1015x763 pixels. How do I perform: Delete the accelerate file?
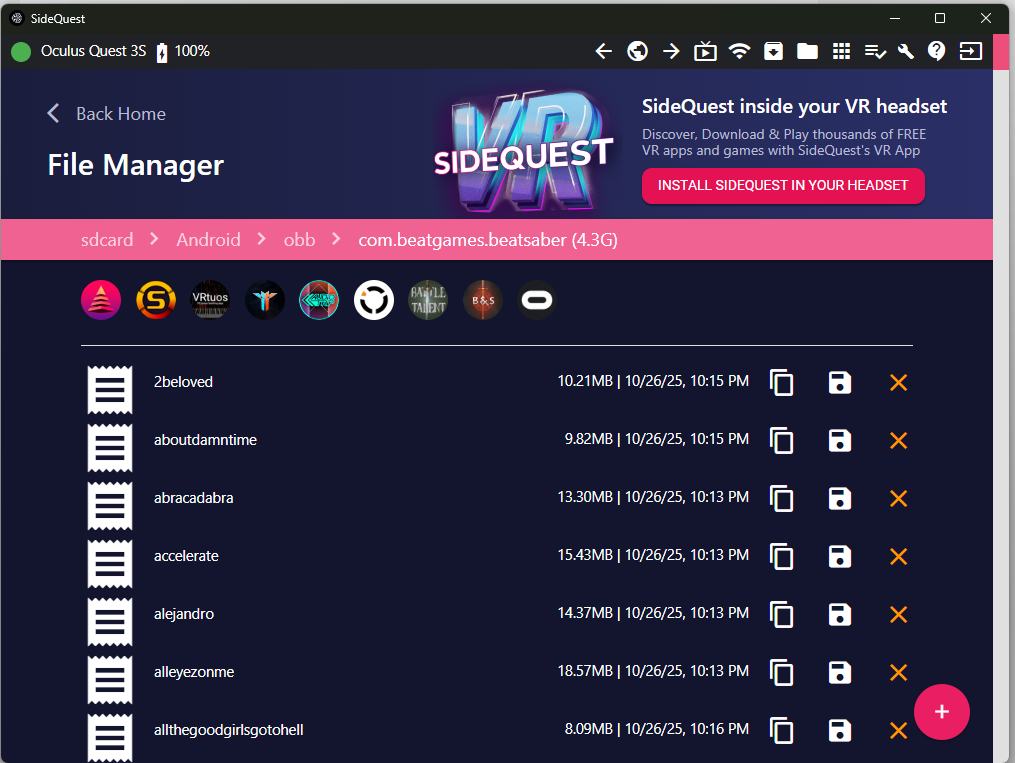(x=898, y=557)
